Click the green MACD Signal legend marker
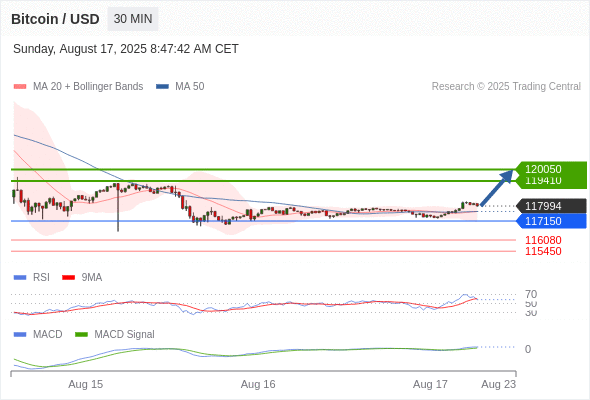590x400 pixels. click(81, 334)
